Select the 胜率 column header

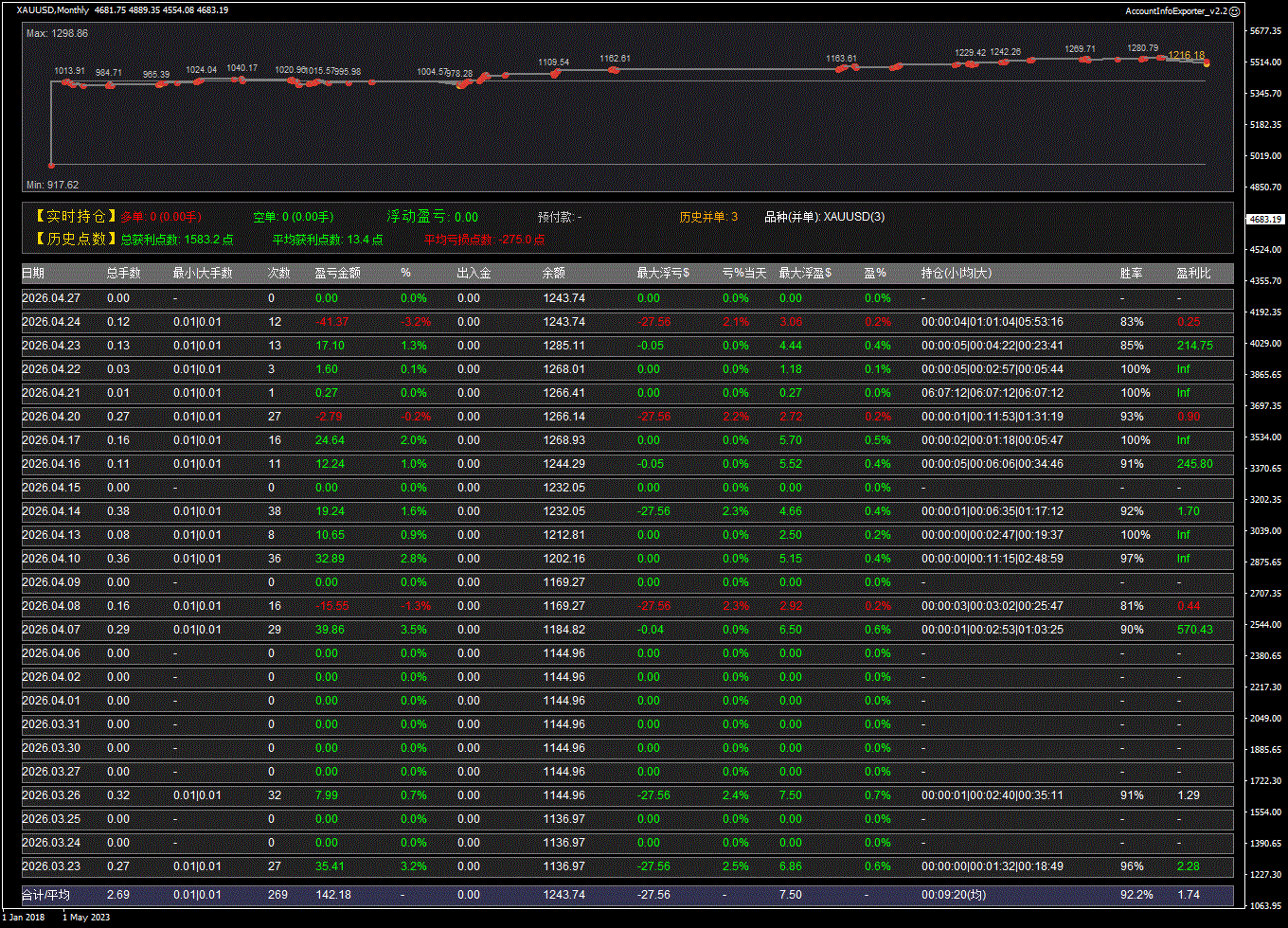pyautogui.click(x=1131, y=273)
